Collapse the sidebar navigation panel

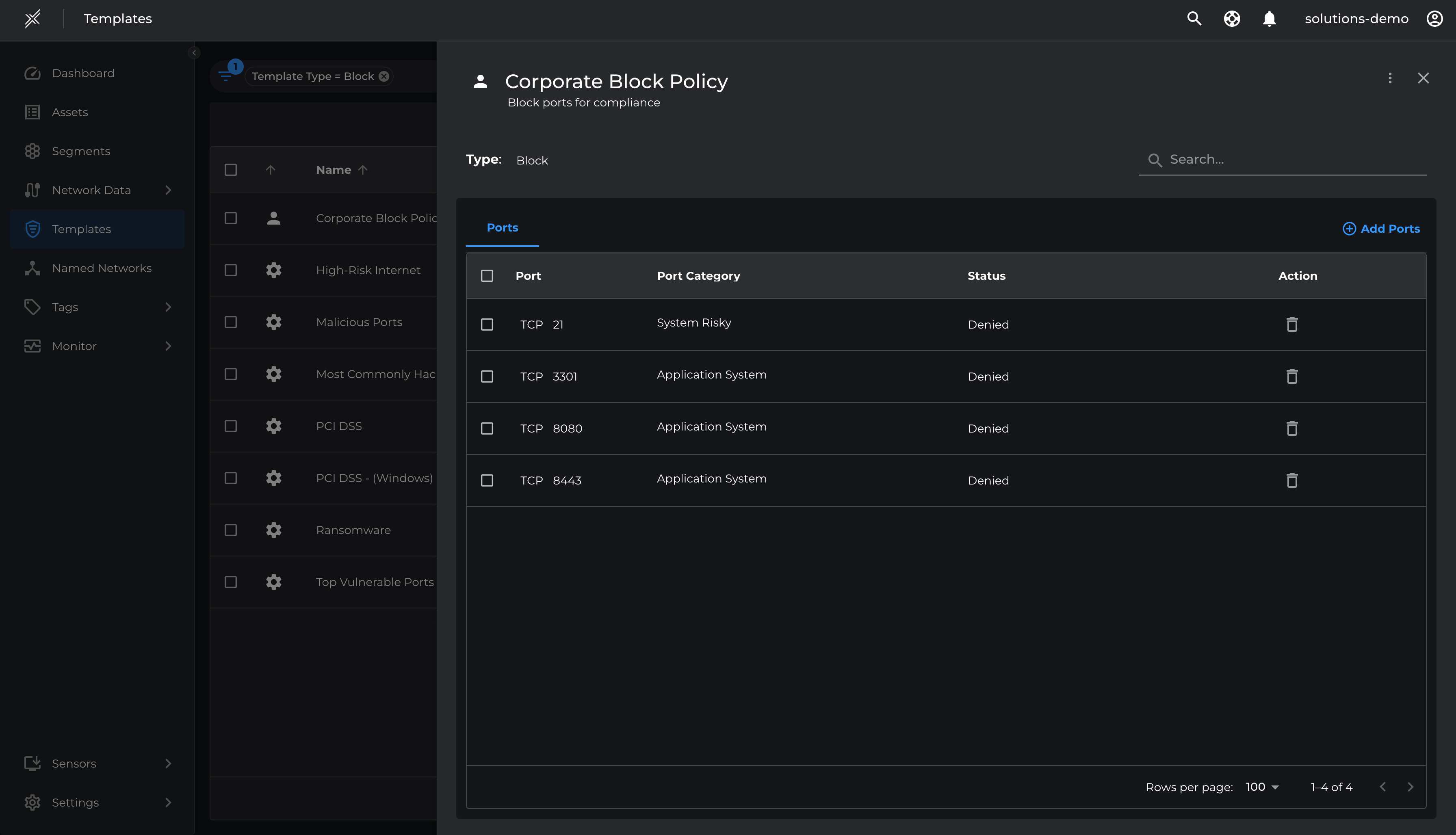(x=194, y=53)
